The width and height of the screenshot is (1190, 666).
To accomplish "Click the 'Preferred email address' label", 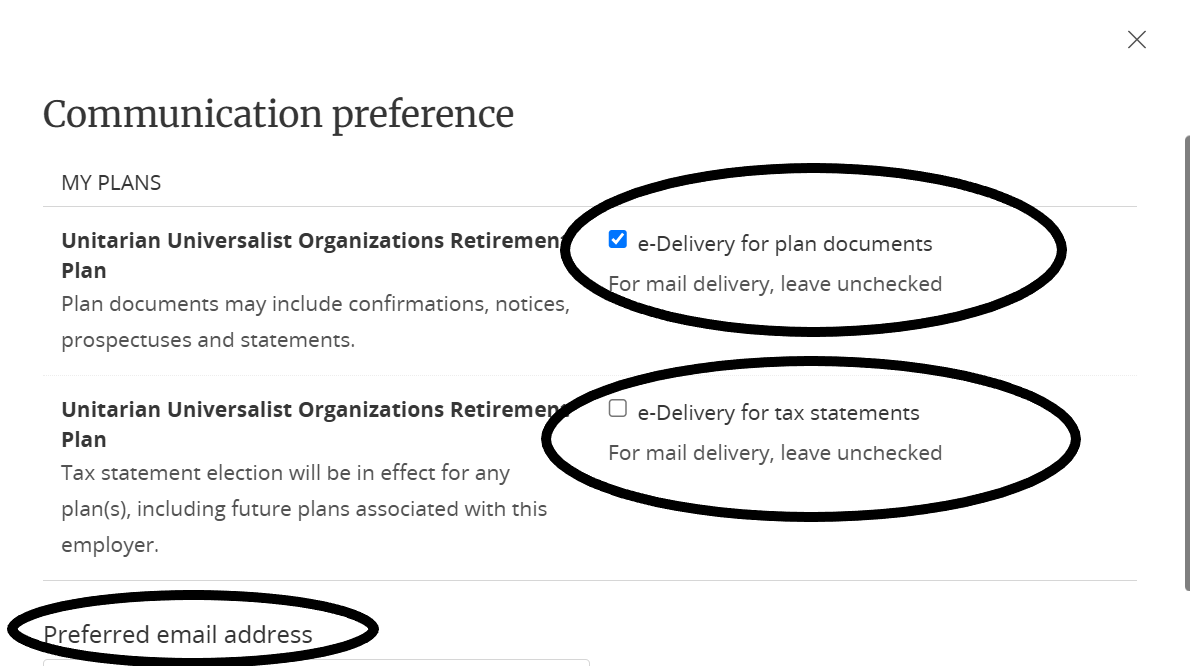I will (178, 634).
